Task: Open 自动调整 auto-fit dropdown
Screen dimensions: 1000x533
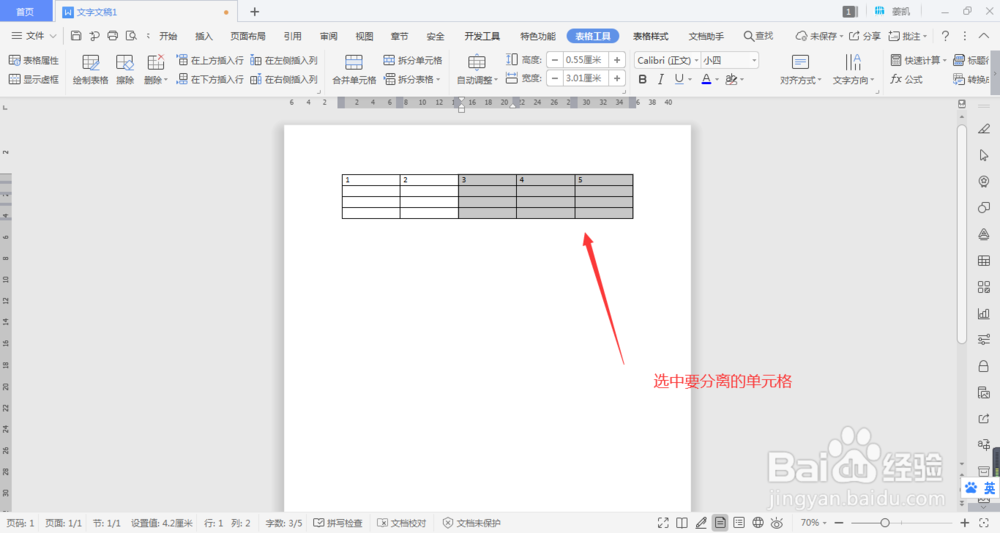Action: (x=477, y=69)
